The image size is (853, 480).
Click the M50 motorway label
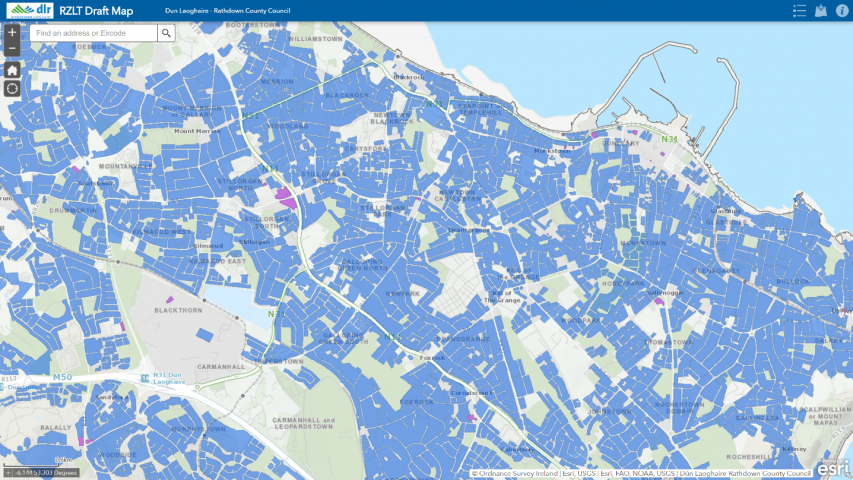(62, 377)
